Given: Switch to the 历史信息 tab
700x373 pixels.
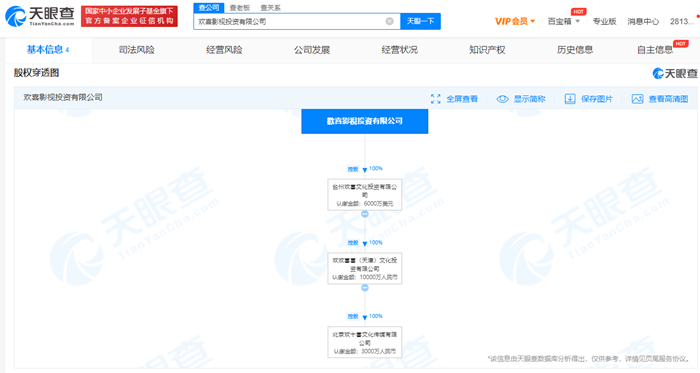Looking at the screenshot, I should pos(575,50).
